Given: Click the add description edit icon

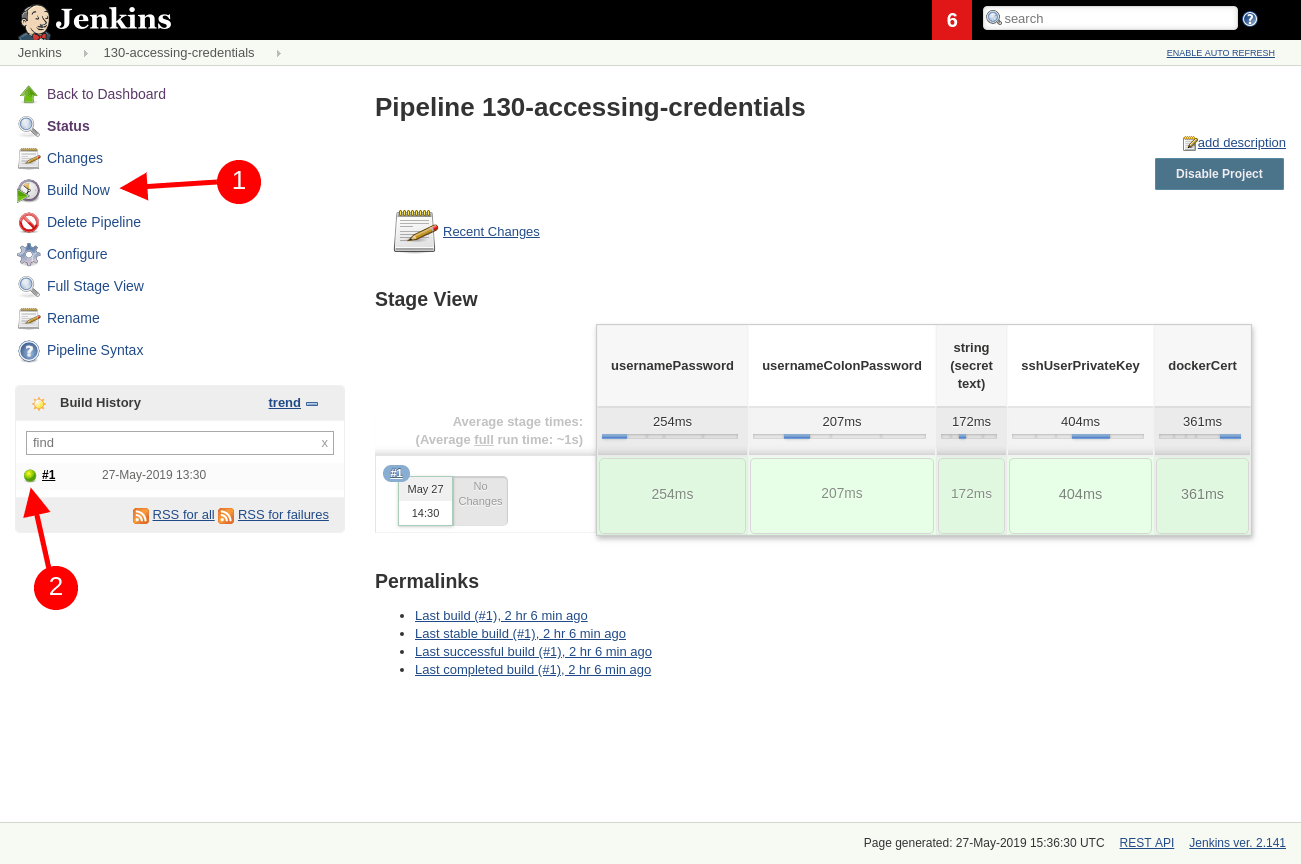Looking at the screenshot, I should (1190, 143).
